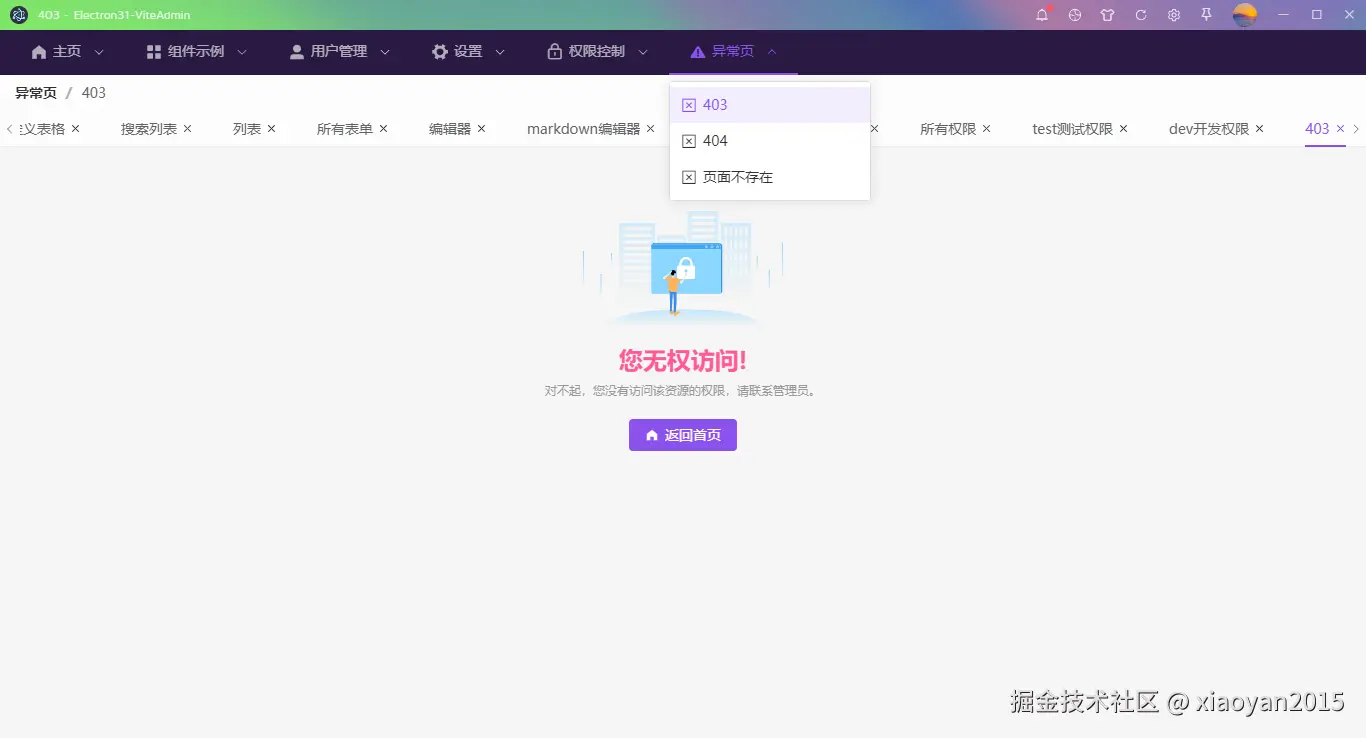Select the active 403 tab
Screen dimensions: 1366x738
[1318, 129]
